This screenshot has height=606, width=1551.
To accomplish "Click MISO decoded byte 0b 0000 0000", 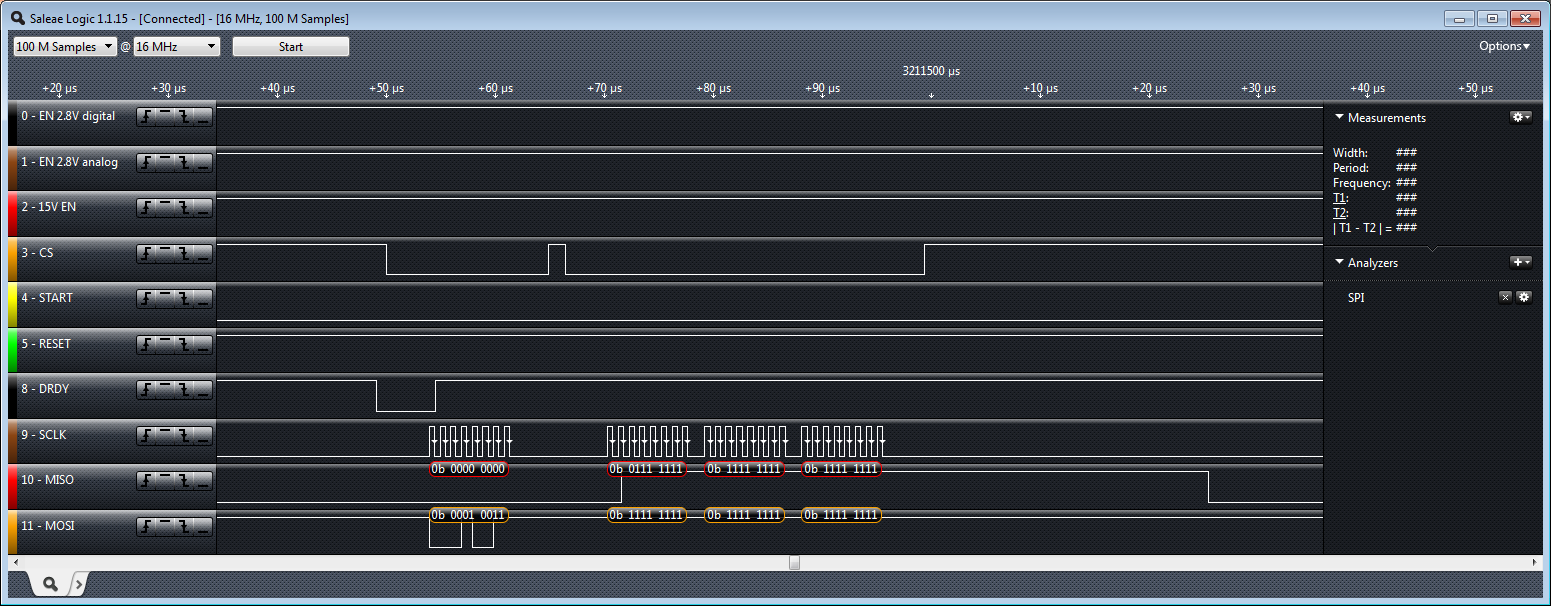I will click(469, 469).
